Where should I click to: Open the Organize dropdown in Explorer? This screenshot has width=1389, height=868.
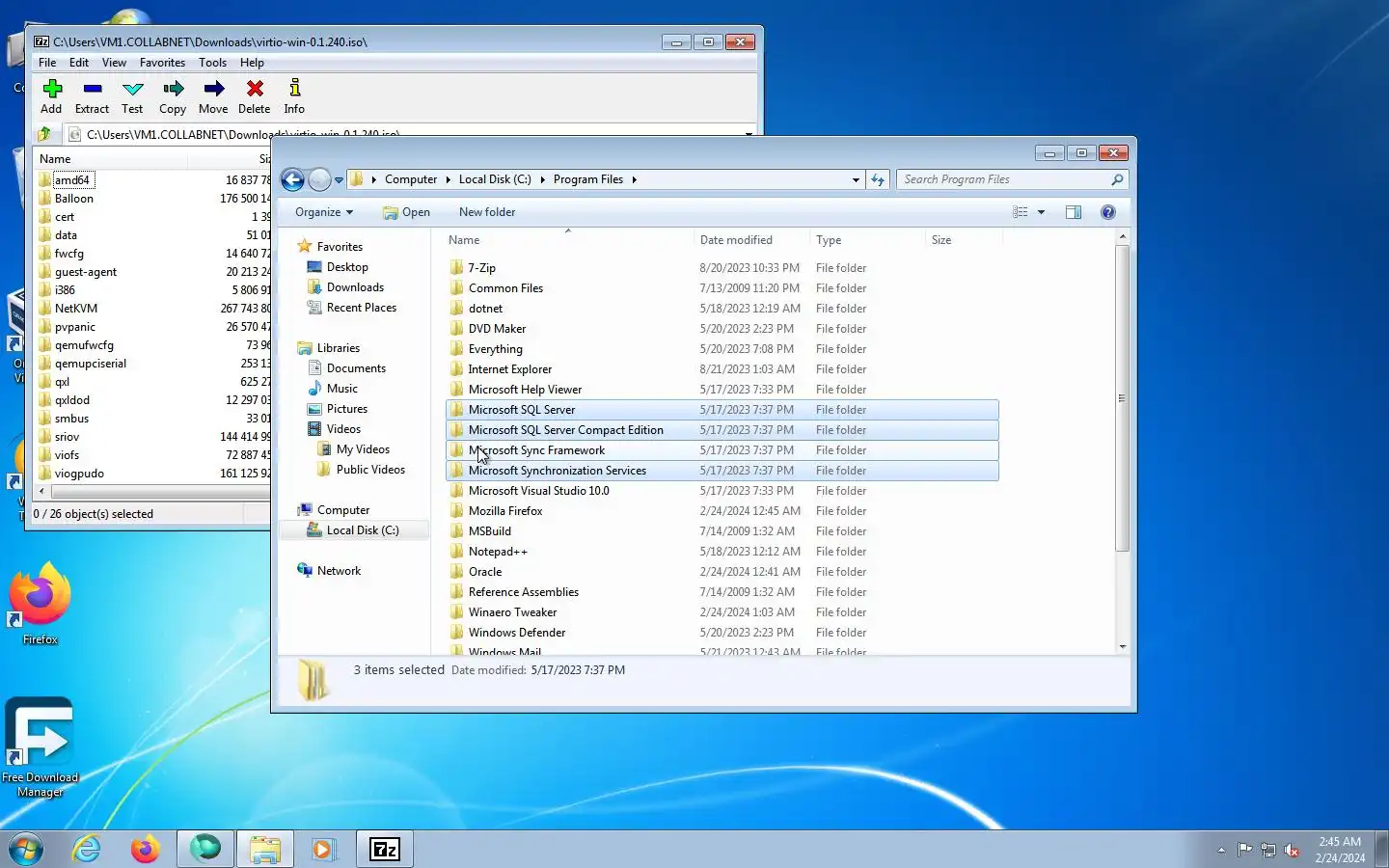[x=324, y=212]
